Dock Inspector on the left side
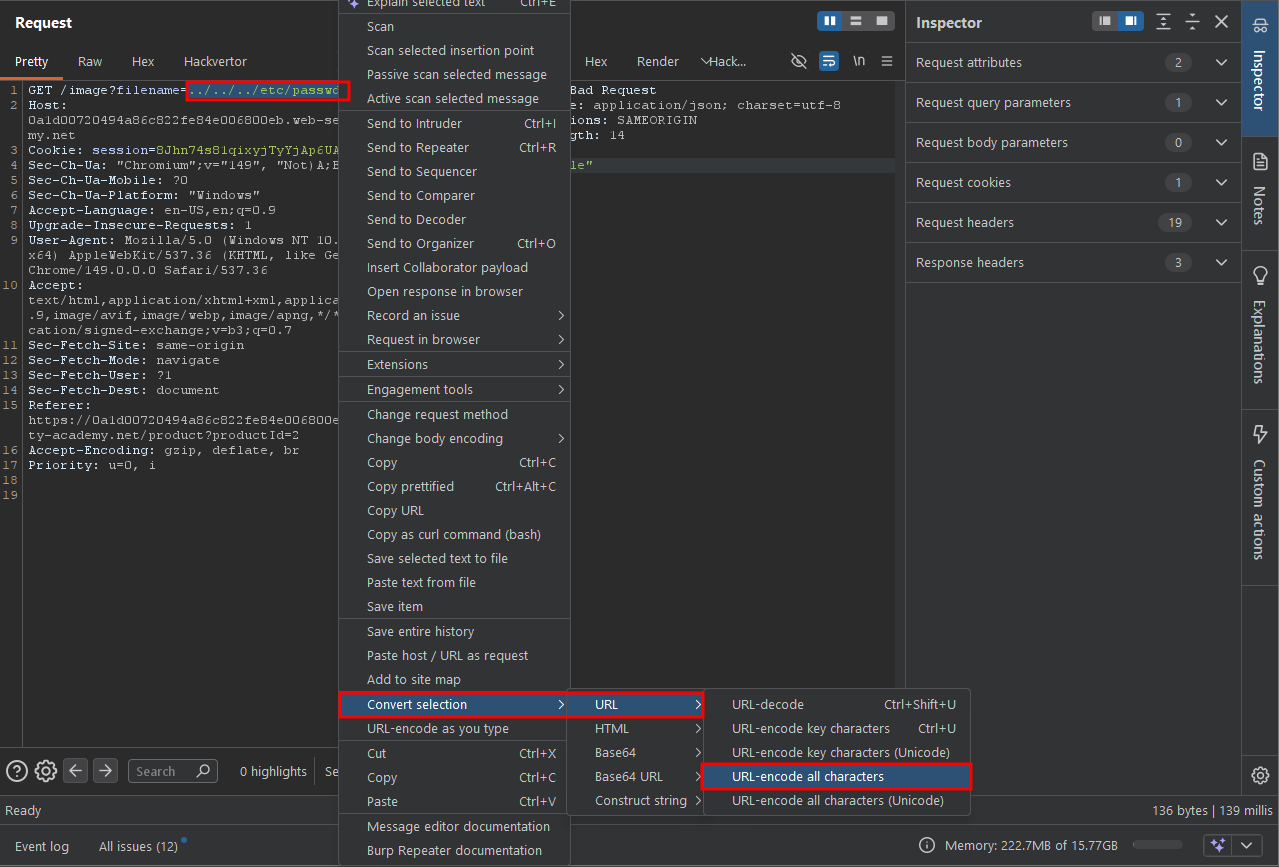Image resolution: width=1279 pixels, height=867 pixels. [x=1104, y=21]
